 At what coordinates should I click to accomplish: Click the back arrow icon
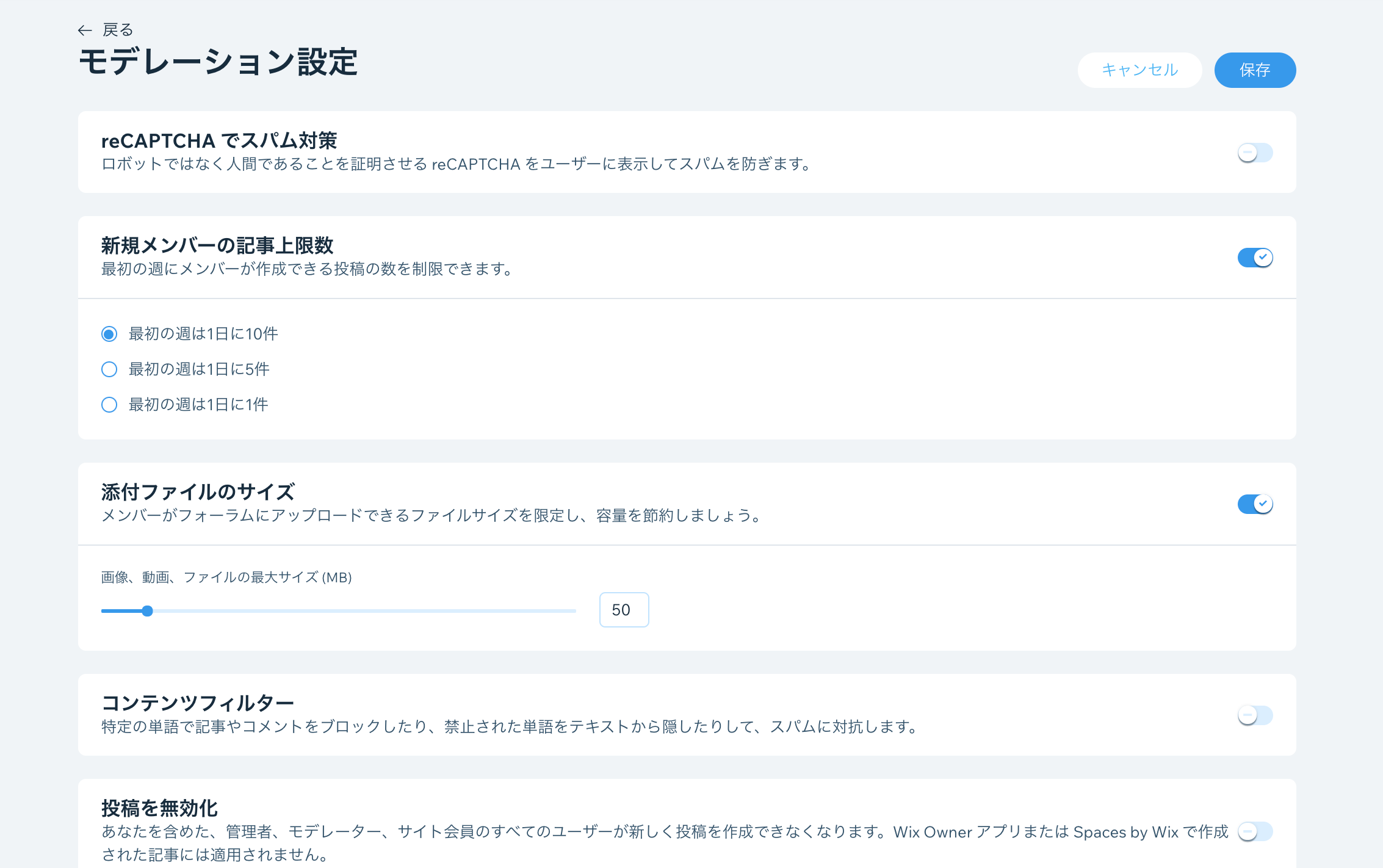point(85,30)
